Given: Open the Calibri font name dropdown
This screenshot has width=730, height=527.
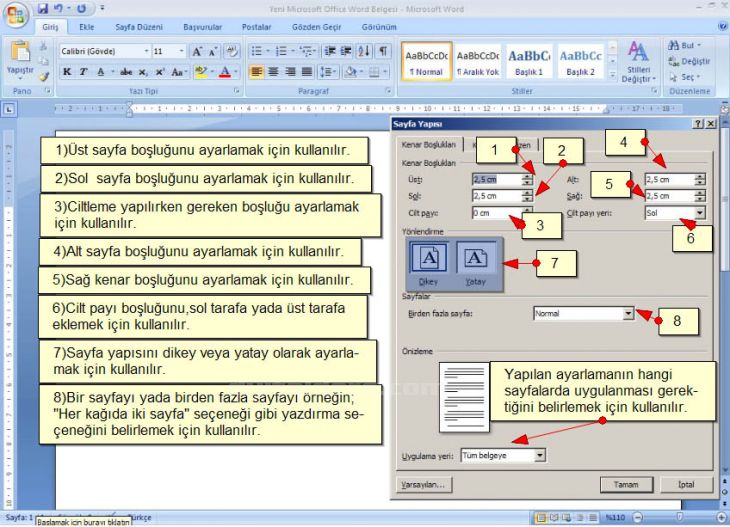Looking at the screenshot, I should [x=146, y=51].
